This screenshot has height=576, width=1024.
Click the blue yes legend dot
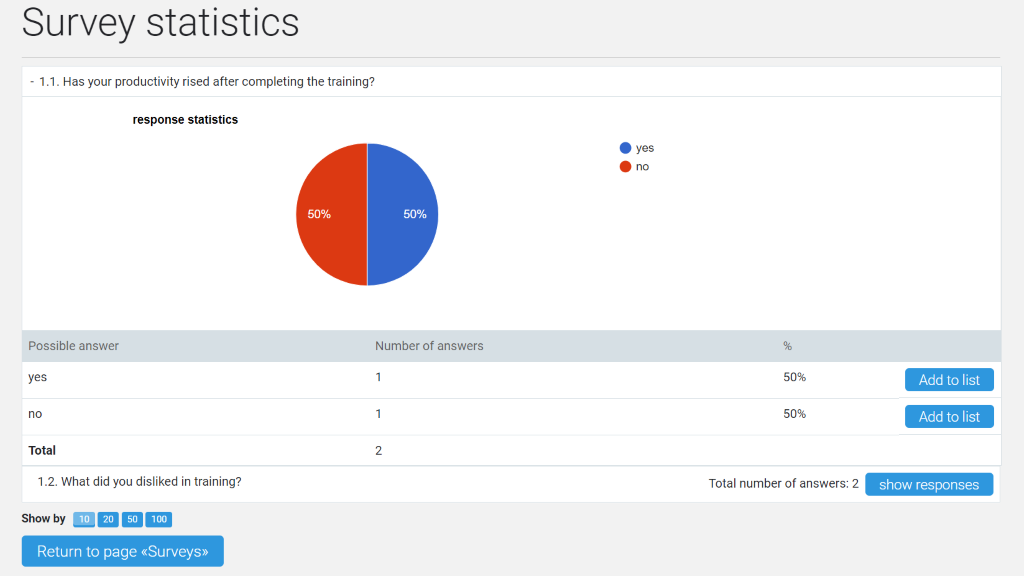[625, 148]
